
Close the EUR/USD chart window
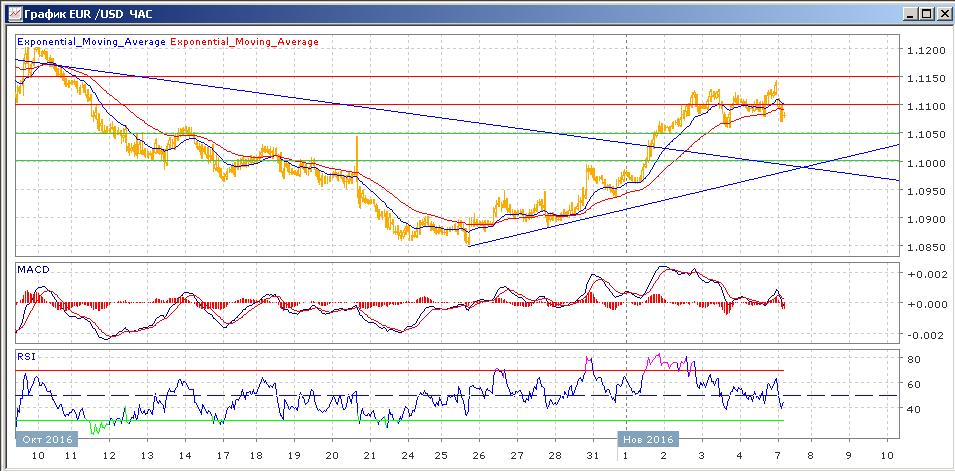pyautogui.click(x=942, y=14)
